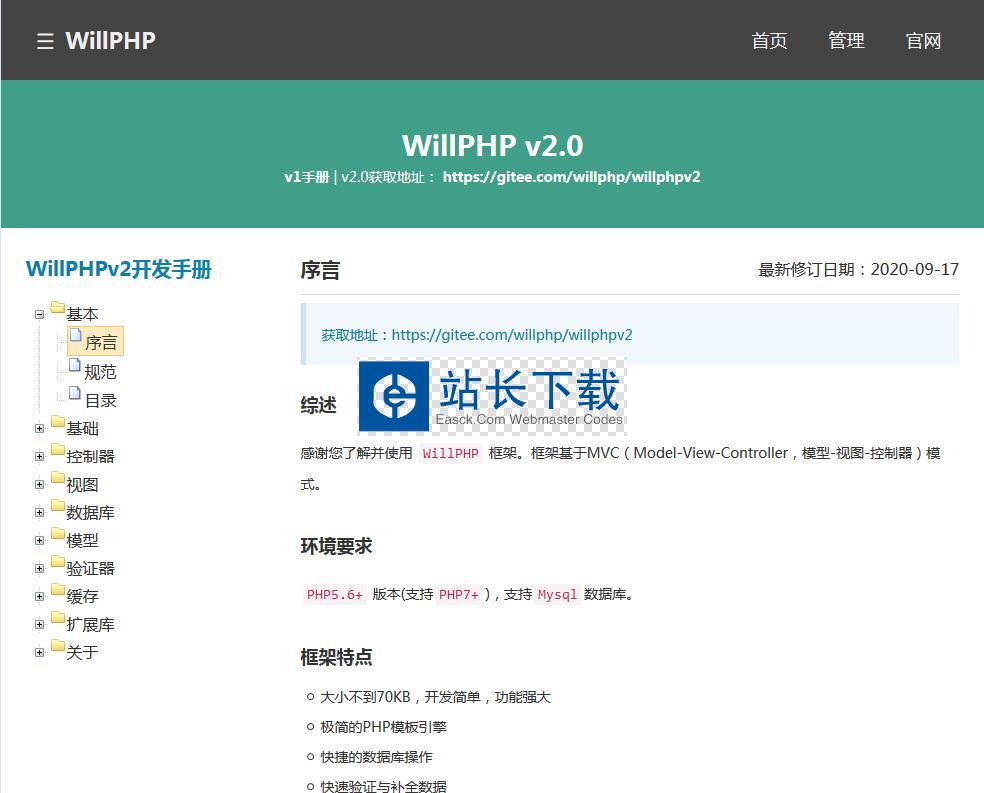Image resolution: width=984 pixels, height=793 pixels.
Task: Select the 模型 folder label
Action: (82, 540)
